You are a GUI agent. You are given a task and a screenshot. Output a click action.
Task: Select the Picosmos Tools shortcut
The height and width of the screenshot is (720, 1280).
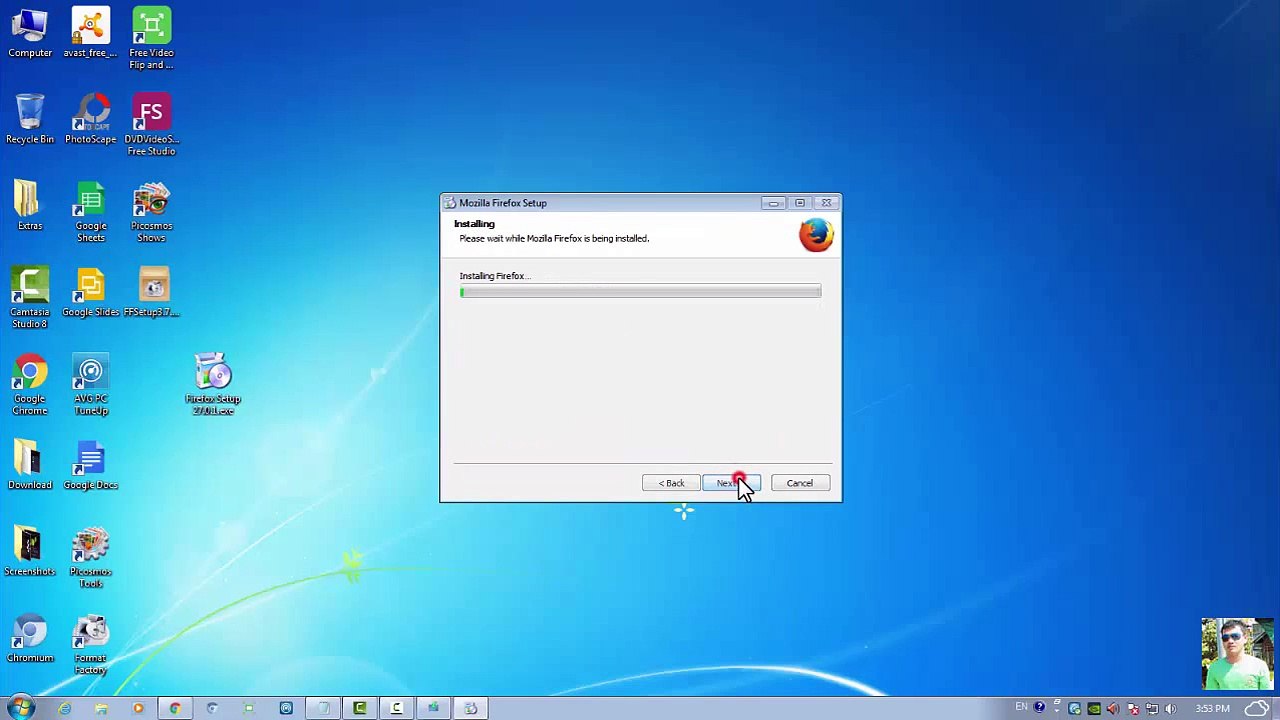coord(90,558)
